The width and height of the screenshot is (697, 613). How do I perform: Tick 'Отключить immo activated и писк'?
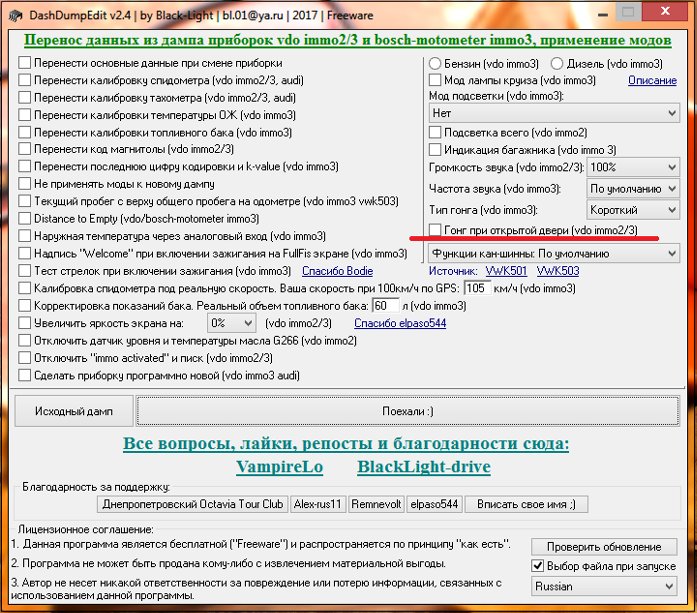(24, 358)
